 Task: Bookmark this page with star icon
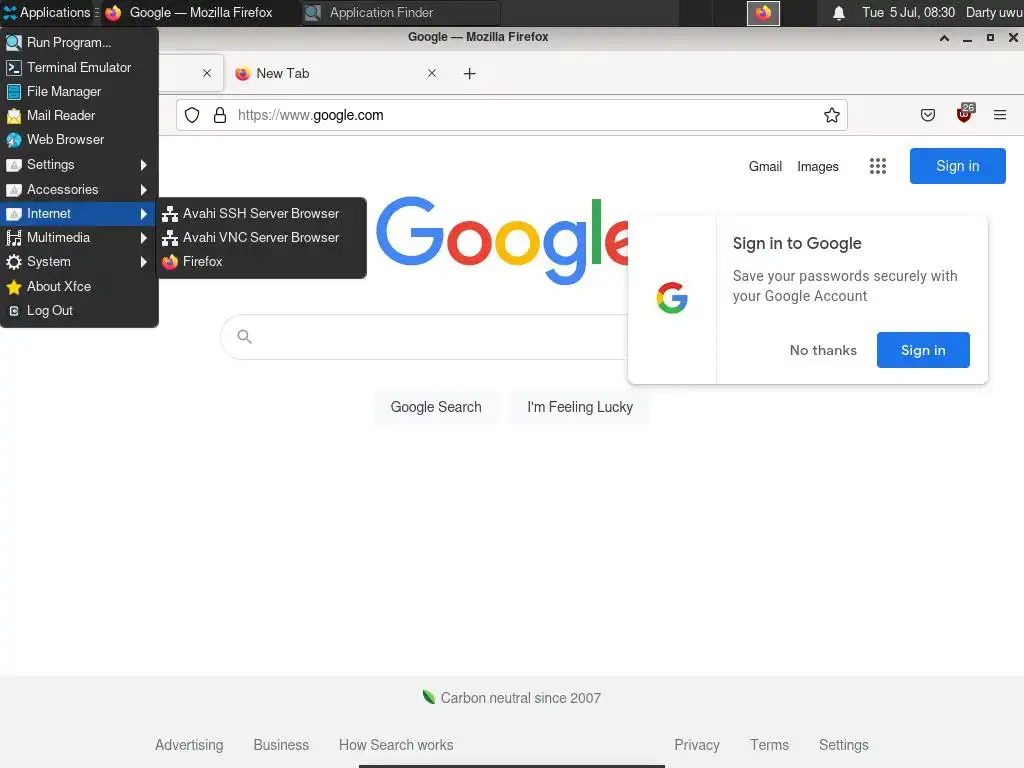click(x=831, y=116)
